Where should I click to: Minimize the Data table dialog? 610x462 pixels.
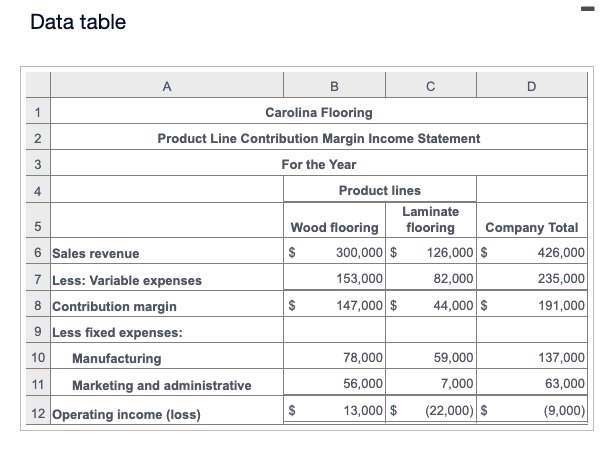click(587, 9)
